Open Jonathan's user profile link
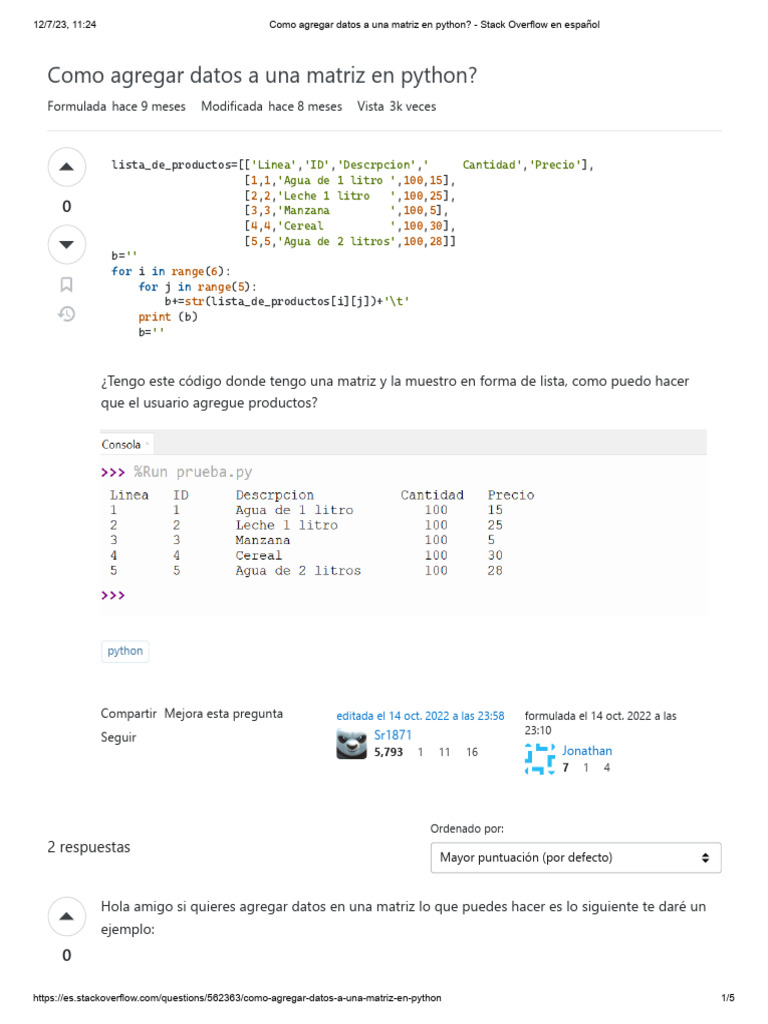The height and width of the screenshot is (1024, 768). [587, 750]
